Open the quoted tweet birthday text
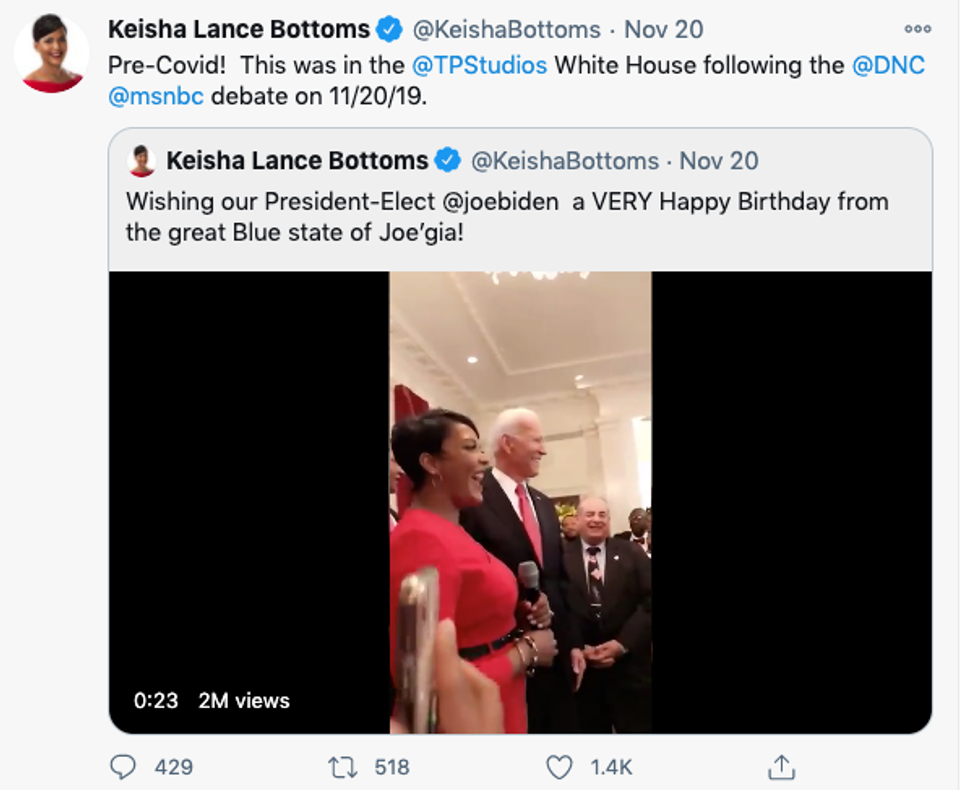This screenshot has width=980, height=790. point(507,218)
